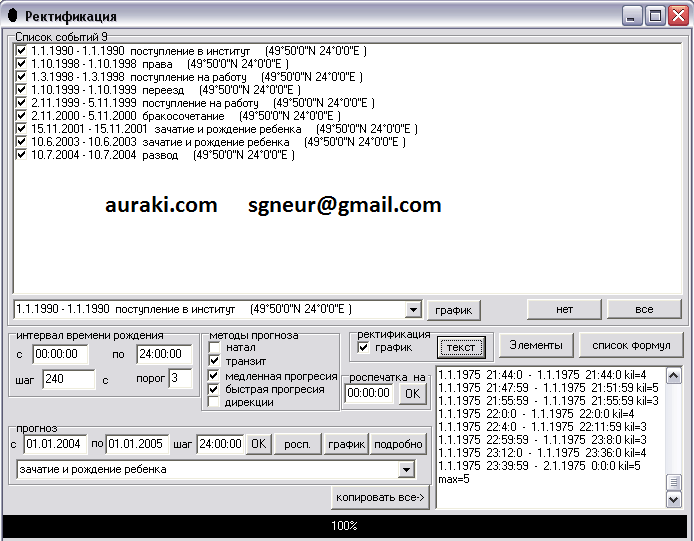694x541 pixels.
Task: Check the 'дирекции' method checkbox
Action: coord(214,402)
